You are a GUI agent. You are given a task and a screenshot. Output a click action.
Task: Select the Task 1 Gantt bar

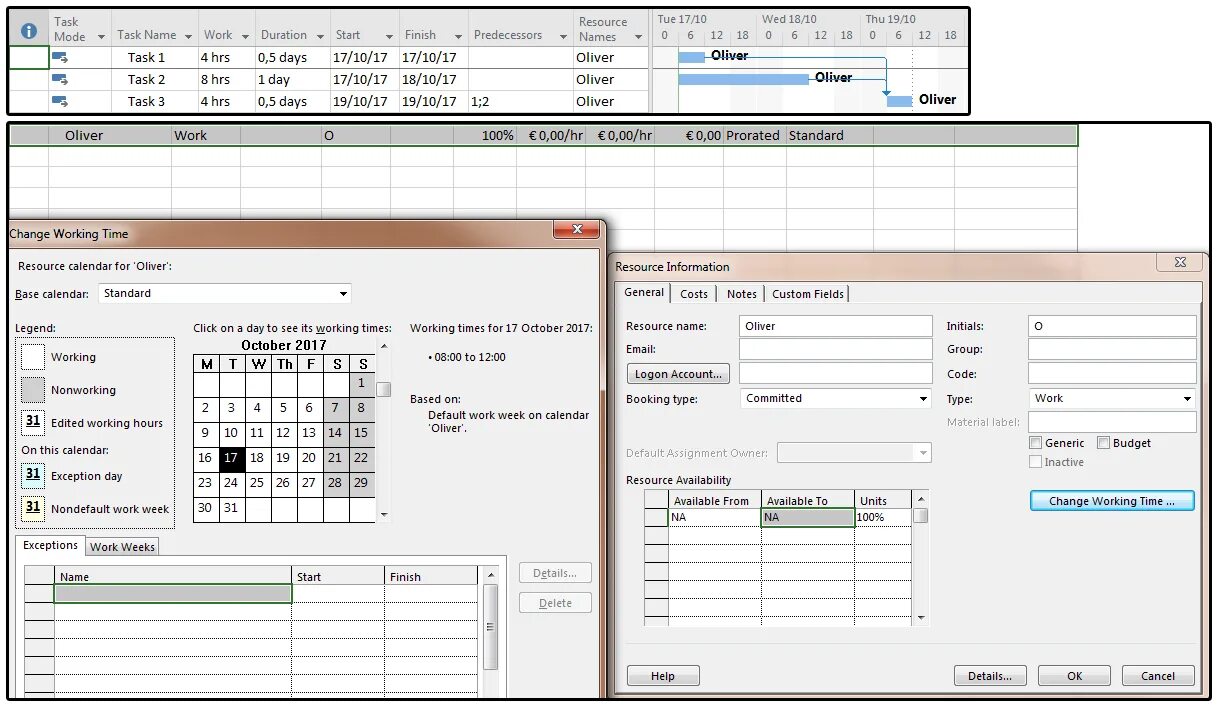click(691, 57)
